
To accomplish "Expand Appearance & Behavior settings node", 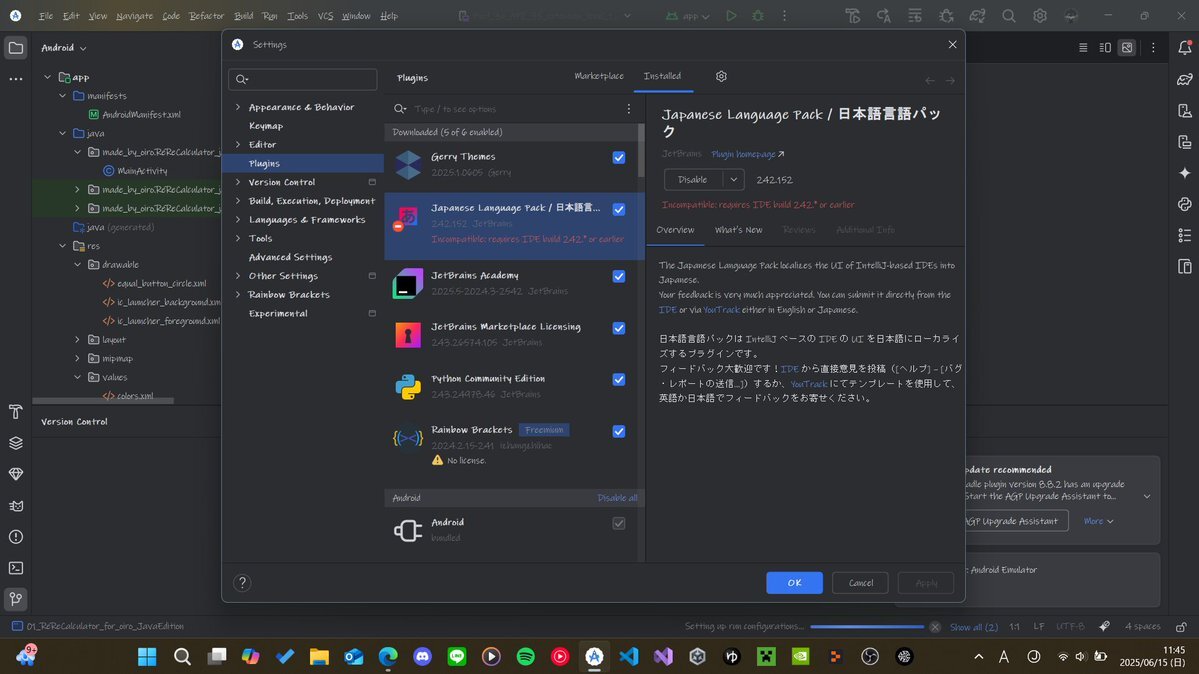I will 238,107.
